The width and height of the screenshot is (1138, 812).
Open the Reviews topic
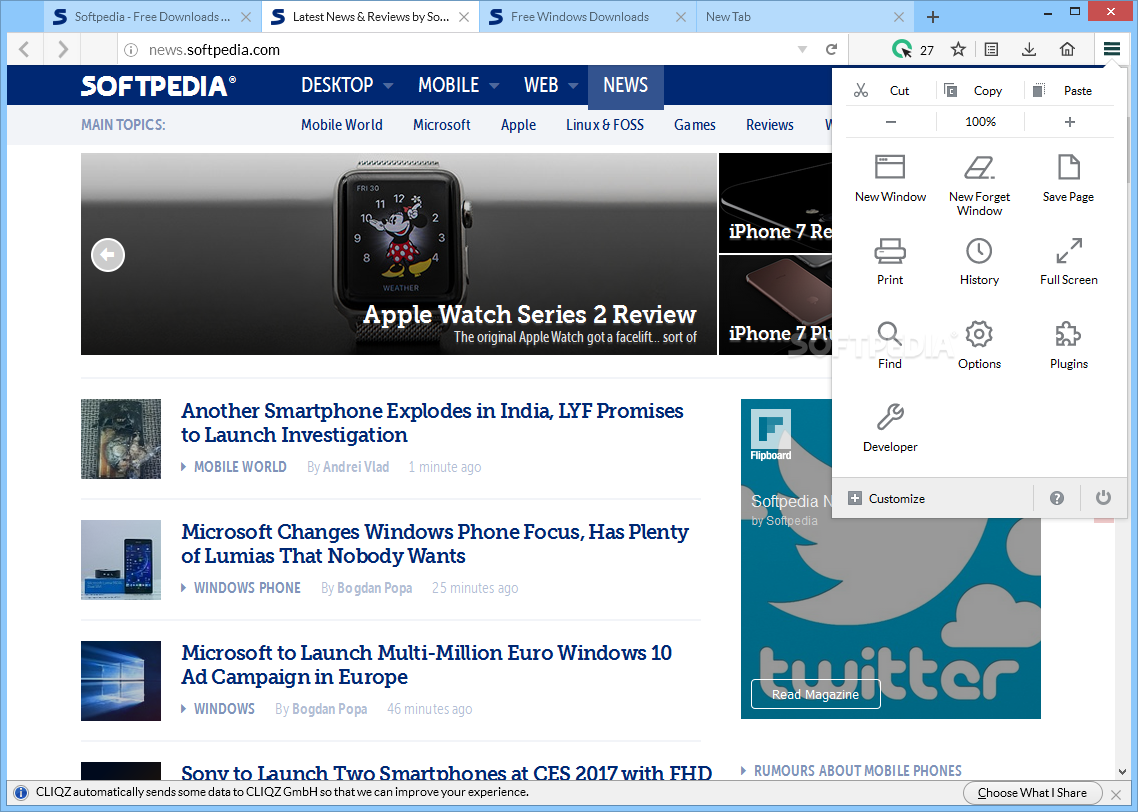tap(769, 125)
